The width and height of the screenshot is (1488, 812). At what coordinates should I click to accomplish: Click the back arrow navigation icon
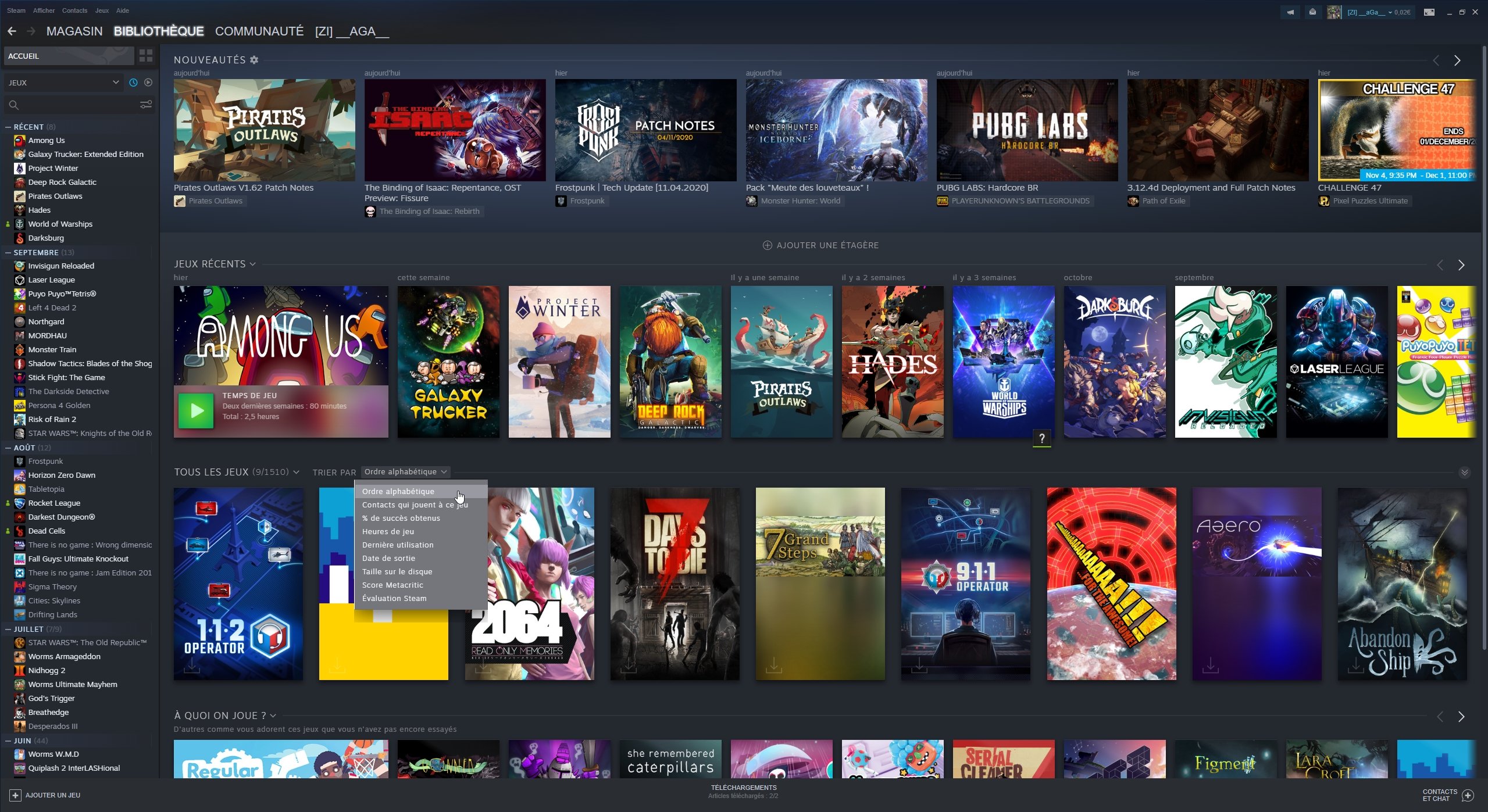click(x=12, y=31)
